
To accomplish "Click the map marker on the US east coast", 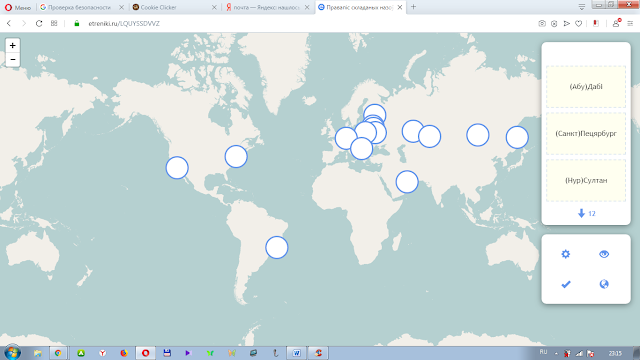I will pyautogui.click(x=236, y=156).
